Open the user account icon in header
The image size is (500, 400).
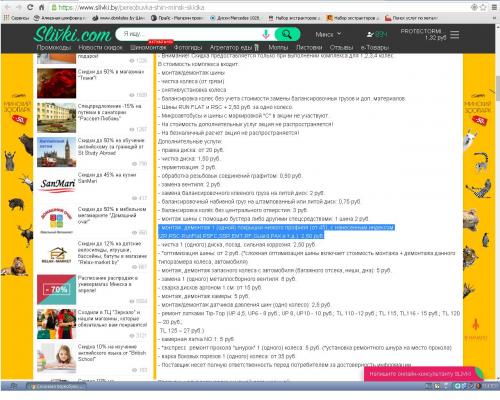click(x=370, y=34)
